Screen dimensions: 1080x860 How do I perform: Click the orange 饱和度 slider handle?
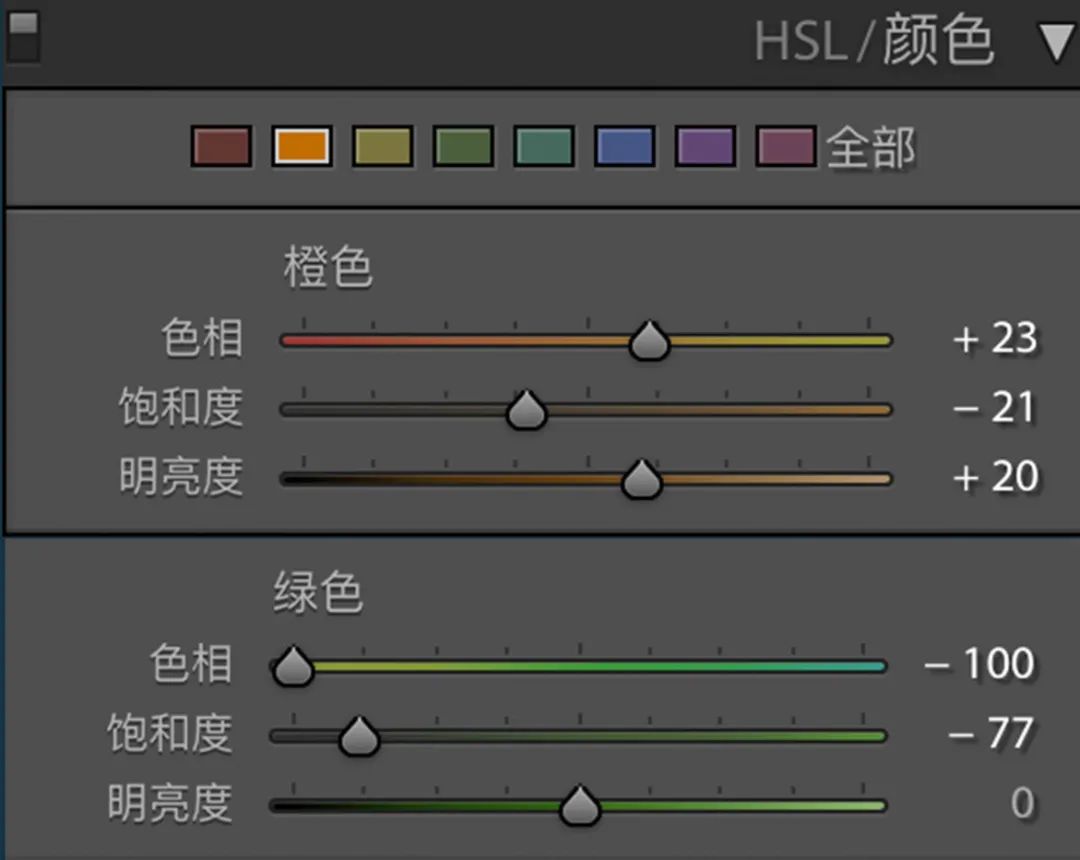point(526,409)
